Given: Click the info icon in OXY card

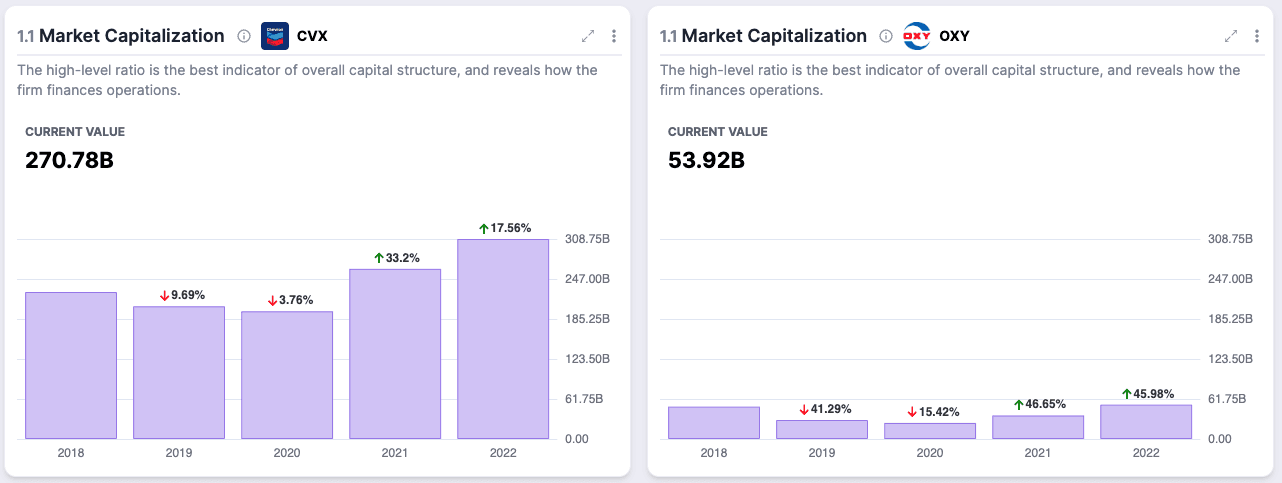Looking at the screenshot, I should click(886, 36).
